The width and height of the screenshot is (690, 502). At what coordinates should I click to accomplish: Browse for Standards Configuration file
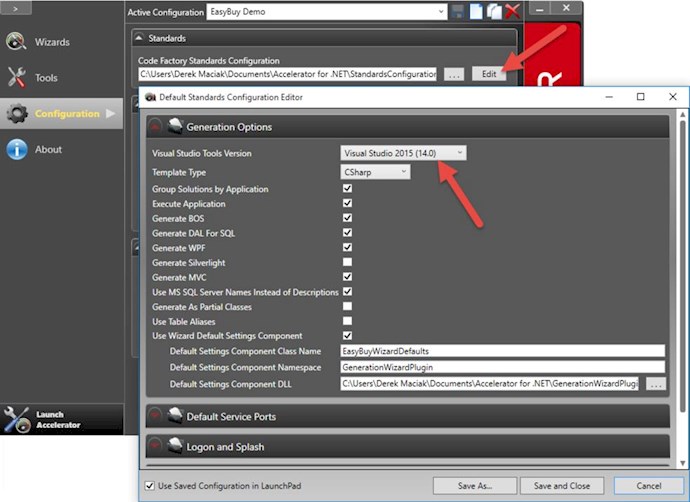click(x=454, y=74)
